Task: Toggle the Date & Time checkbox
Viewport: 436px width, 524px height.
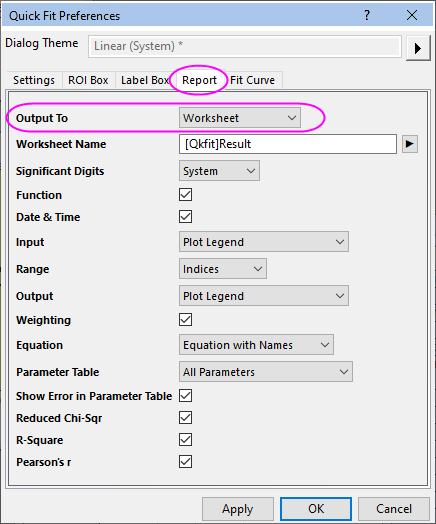Action: [185, 217]
